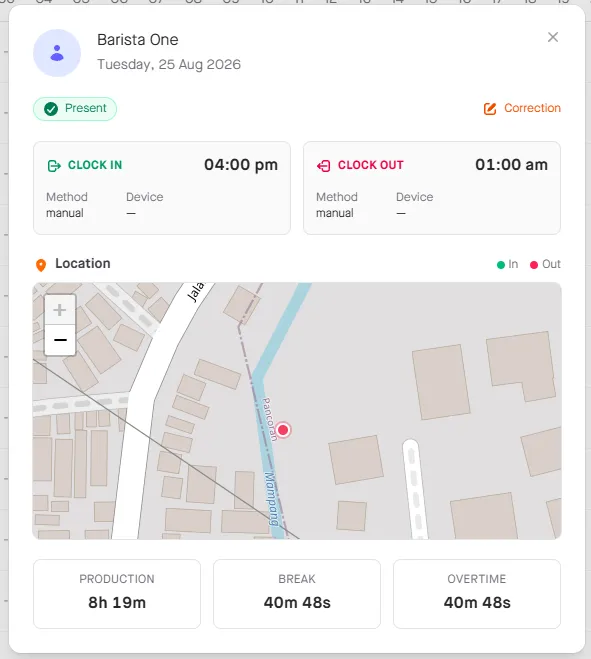
Task: Click the Mampang river label on map
Action: [x=272, y=499]
